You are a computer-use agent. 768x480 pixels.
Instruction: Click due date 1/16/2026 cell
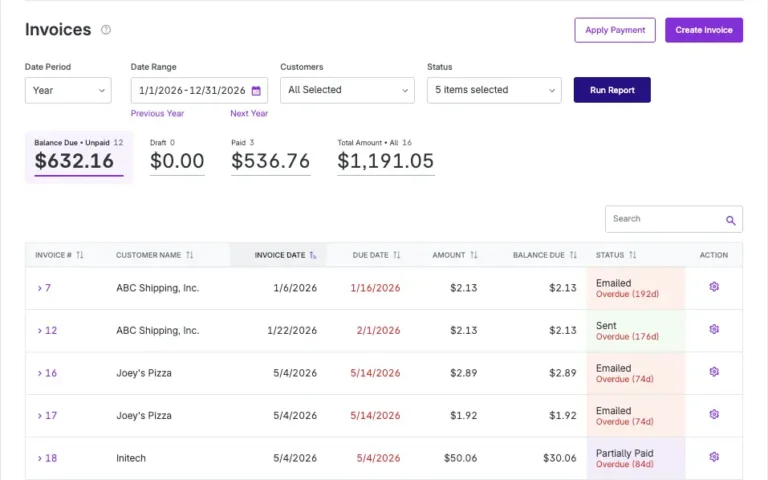(375, 288)
